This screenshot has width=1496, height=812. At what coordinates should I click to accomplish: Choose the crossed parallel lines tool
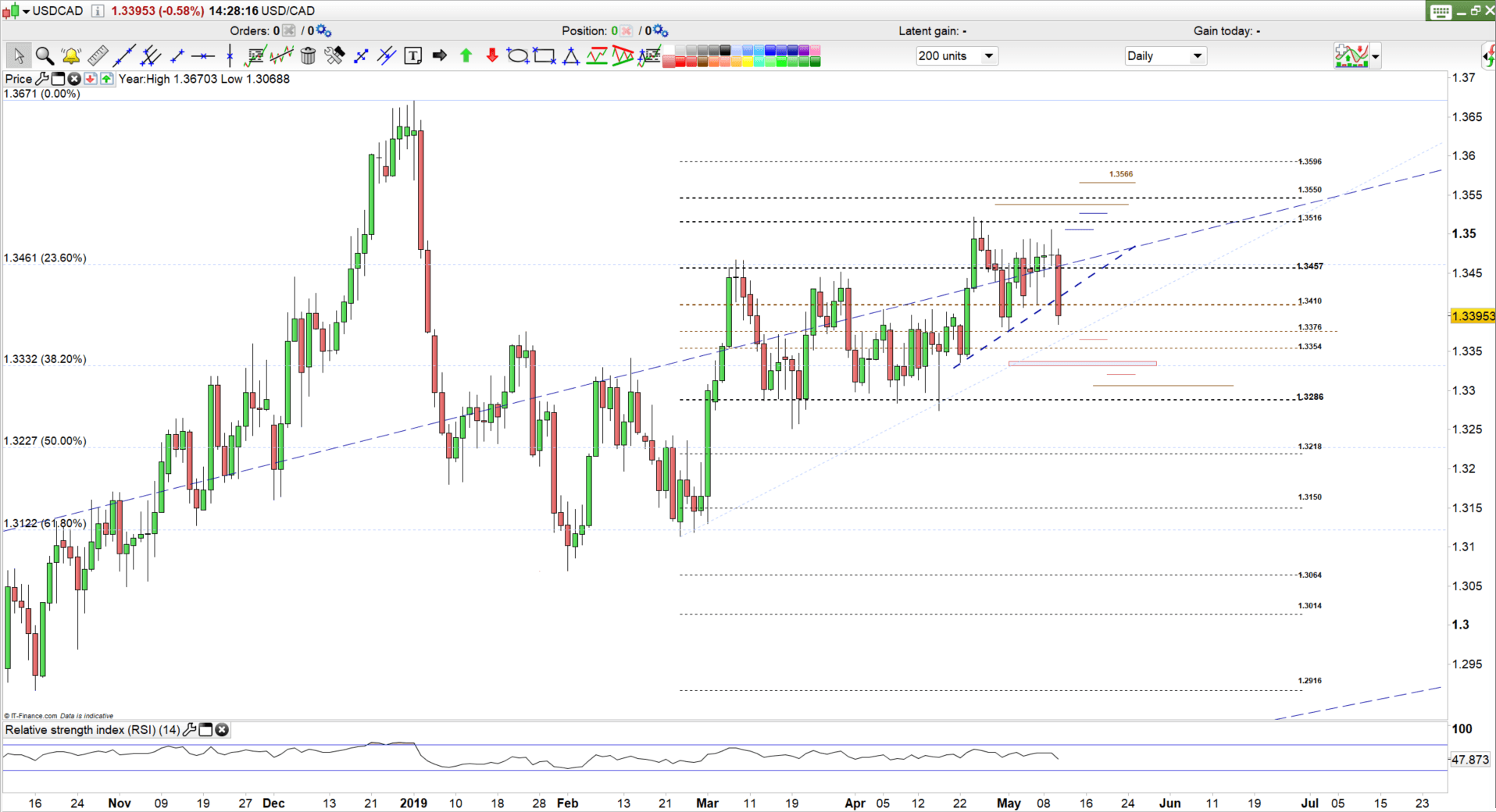(x=387, y=55)
